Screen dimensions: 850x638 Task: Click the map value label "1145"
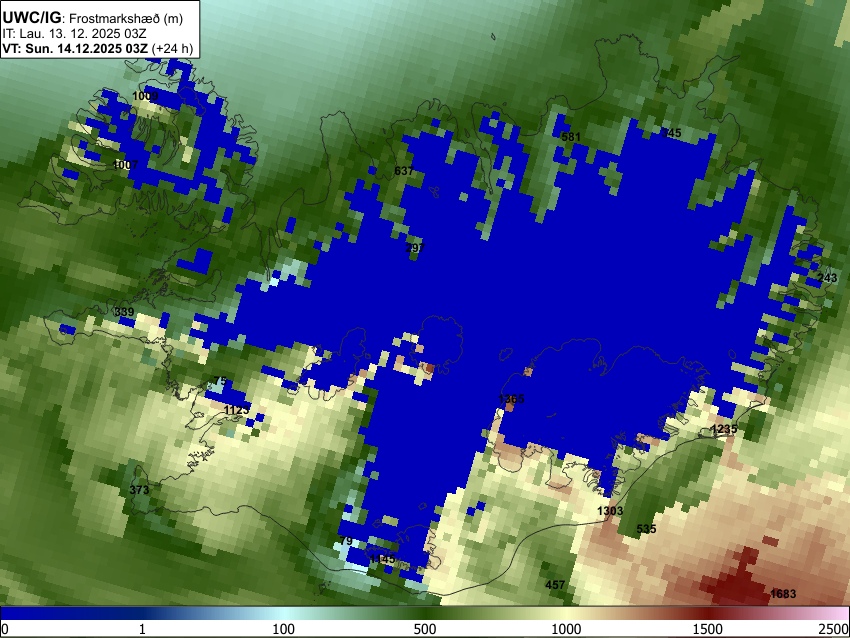pyautogui.click(x=383, y=558)
